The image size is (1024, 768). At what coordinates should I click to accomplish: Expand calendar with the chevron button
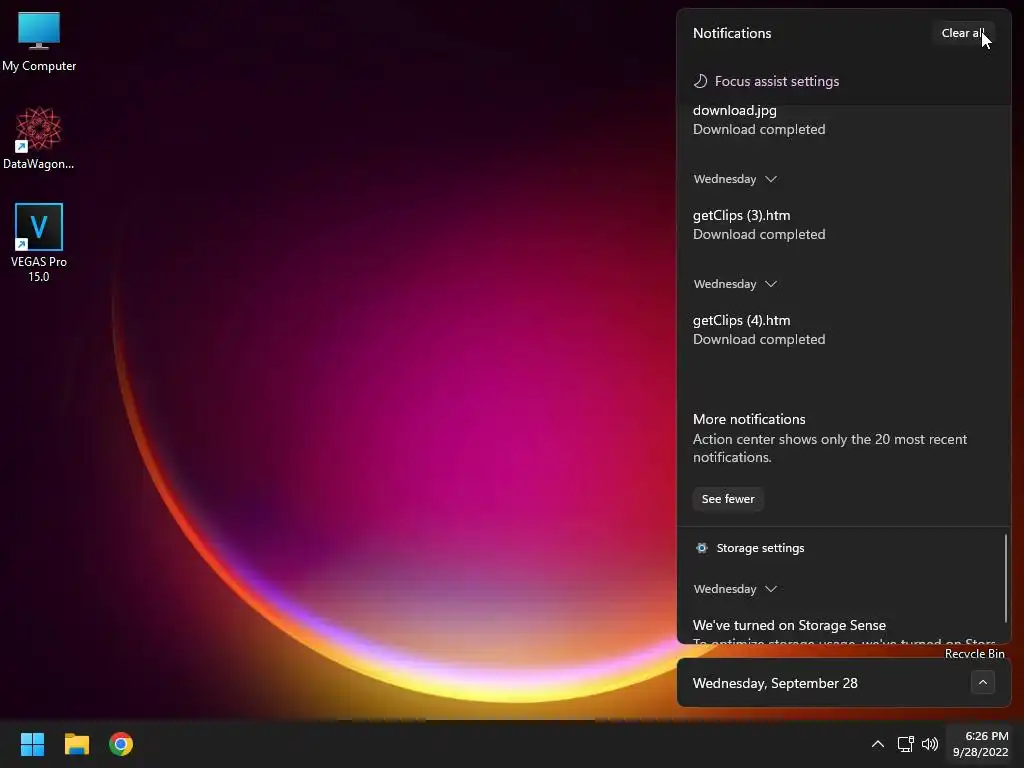pos(982,682)
